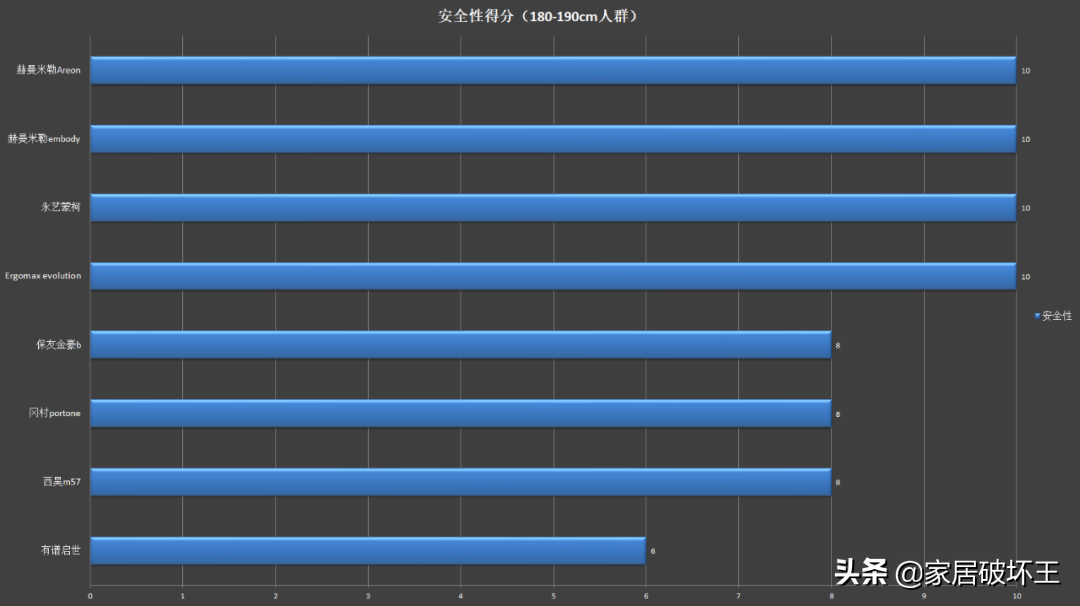Select the 赫曼米勒Areon category label
This screenshot has height=606, width=1080.
coord(48,70)
